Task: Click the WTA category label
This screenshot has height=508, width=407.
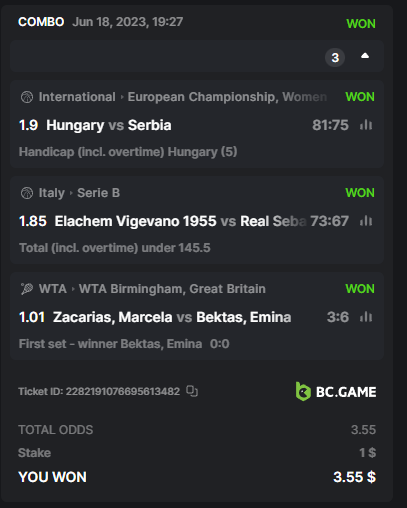Action: (53, 289)
